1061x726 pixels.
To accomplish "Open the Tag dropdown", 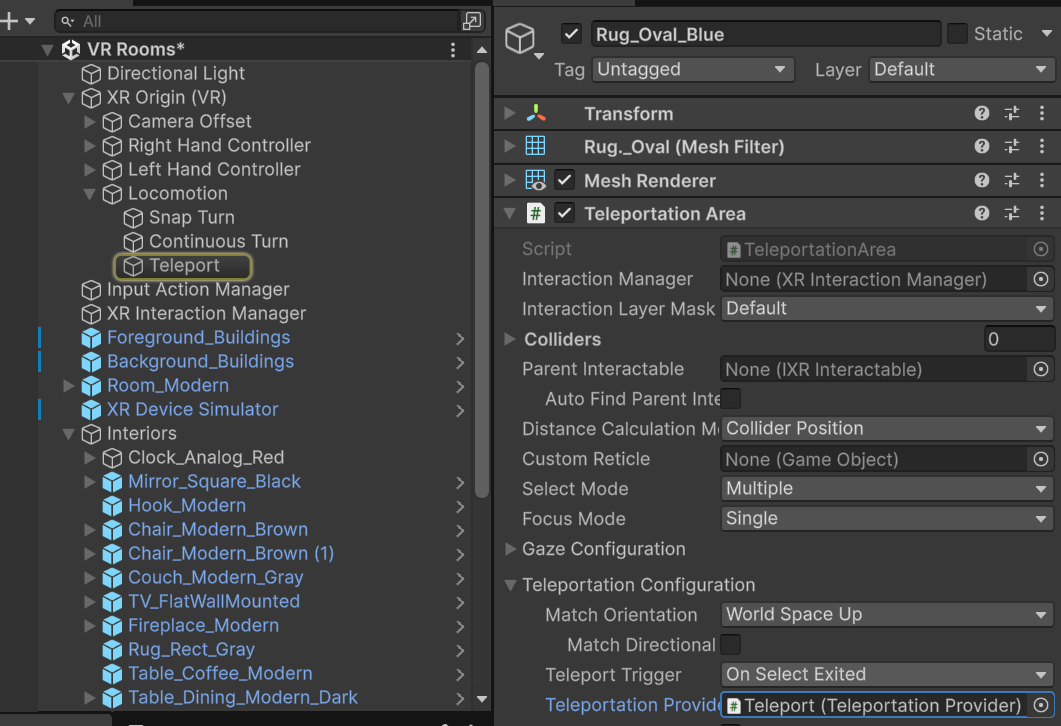I will click(692, 70).
